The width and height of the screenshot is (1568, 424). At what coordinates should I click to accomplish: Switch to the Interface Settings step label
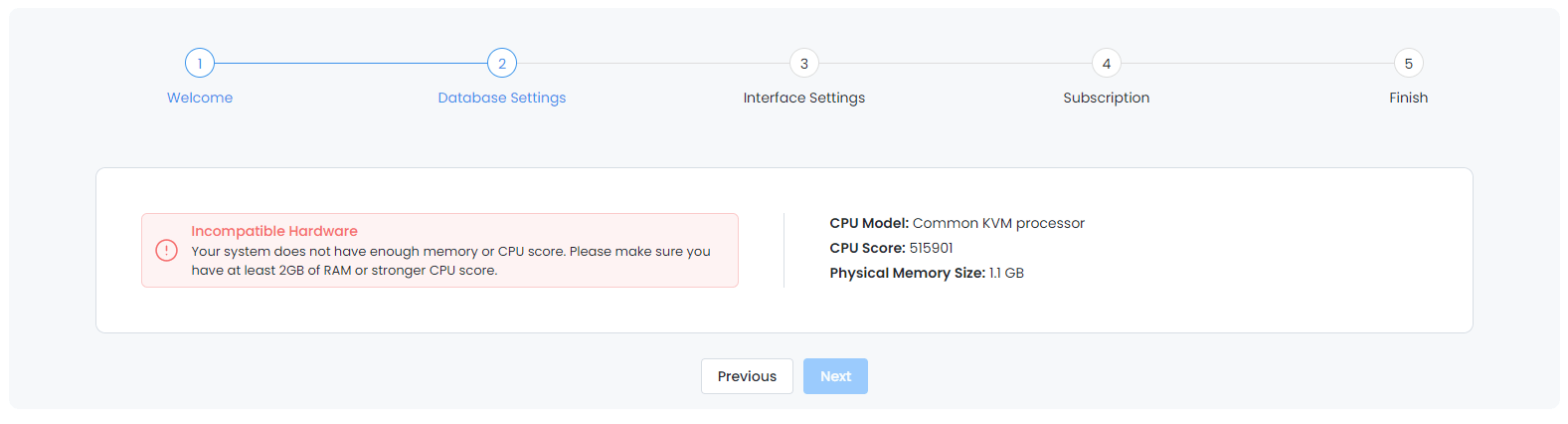point(804,98)
